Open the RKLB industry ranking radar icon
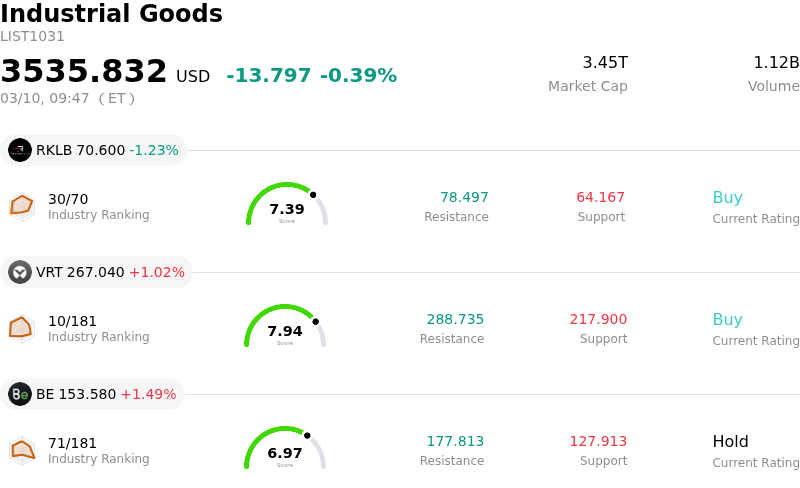Image resolution: width=800 pixels, height=488 pixels. coord(22,206)
